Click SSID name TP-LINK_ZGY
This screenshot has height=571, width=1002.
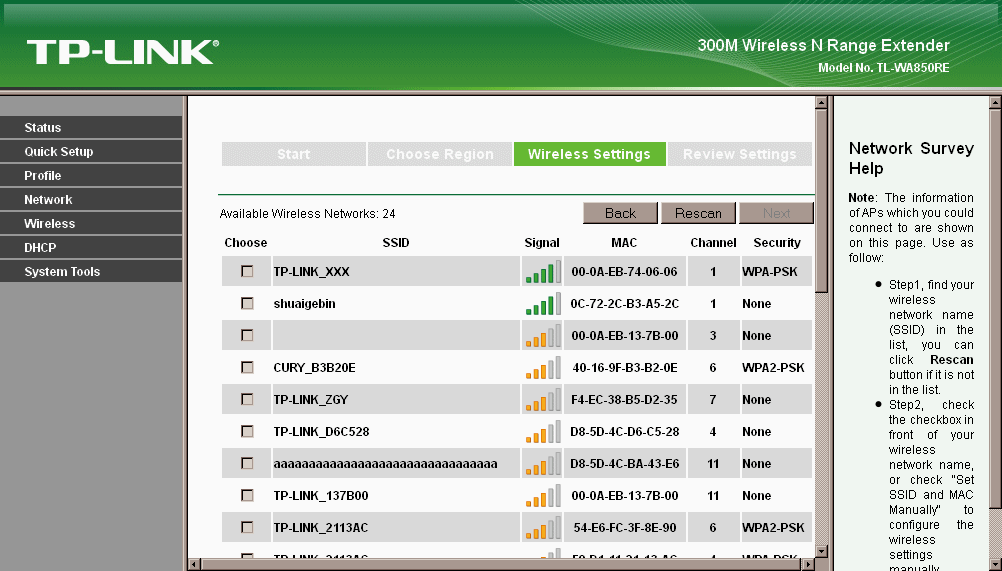click(x=311, y=399)
